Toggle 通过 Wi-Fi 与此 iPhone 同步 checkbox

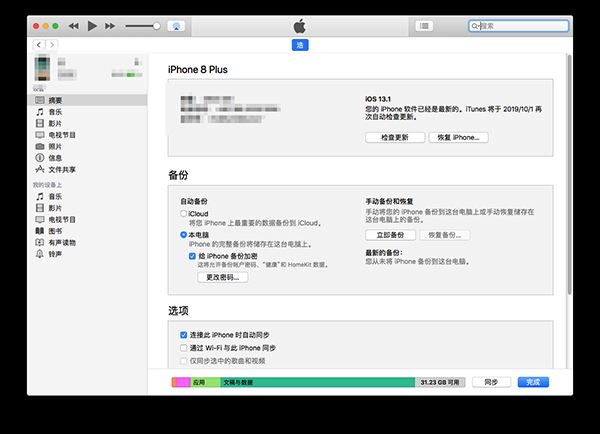tap(184, 348)
